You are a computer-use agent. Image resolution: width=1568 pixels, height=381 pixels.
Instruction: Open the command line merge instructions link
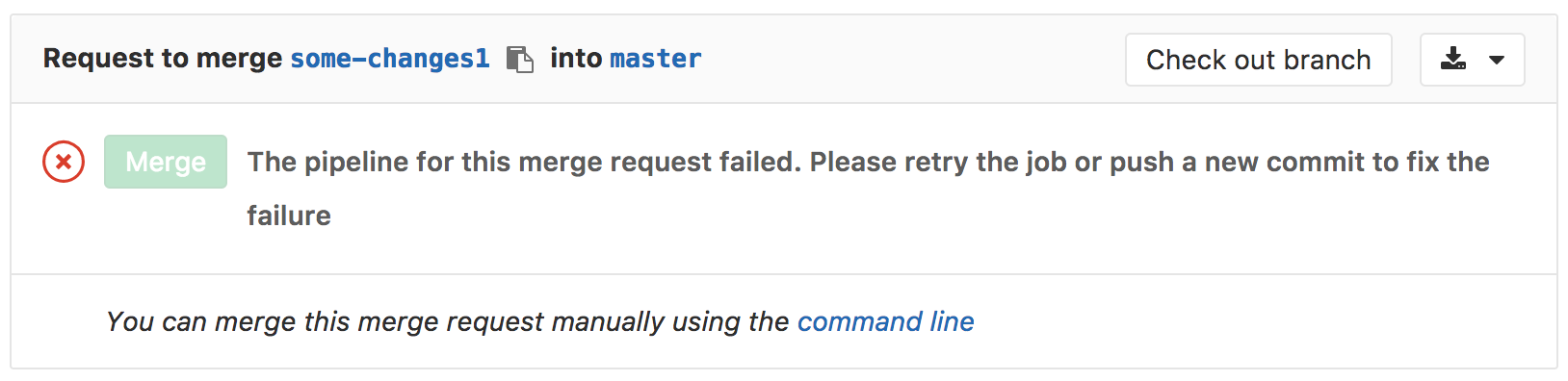(x=886, y=321)
